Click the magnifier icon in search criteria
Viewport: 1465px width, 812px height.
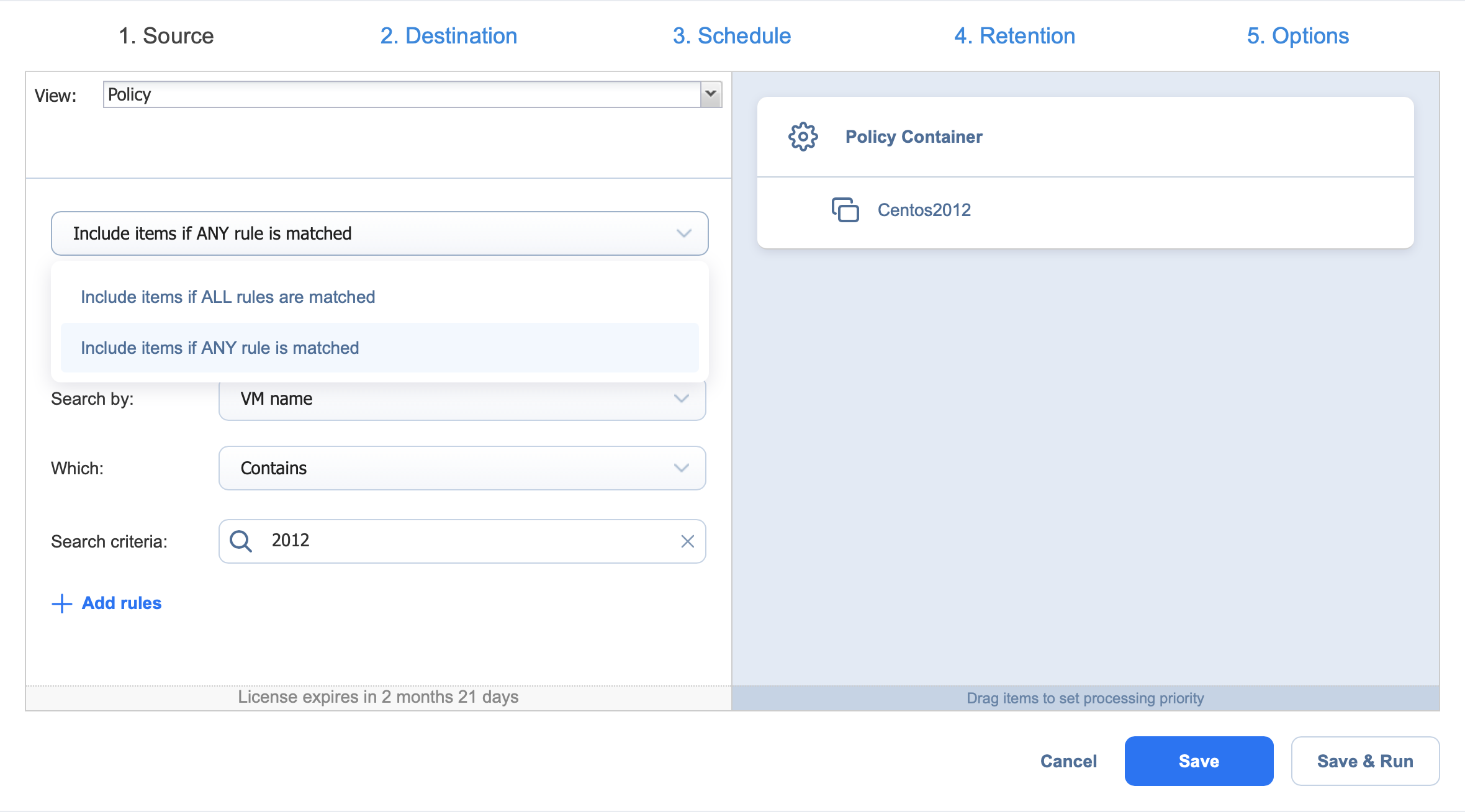[241, 541]
